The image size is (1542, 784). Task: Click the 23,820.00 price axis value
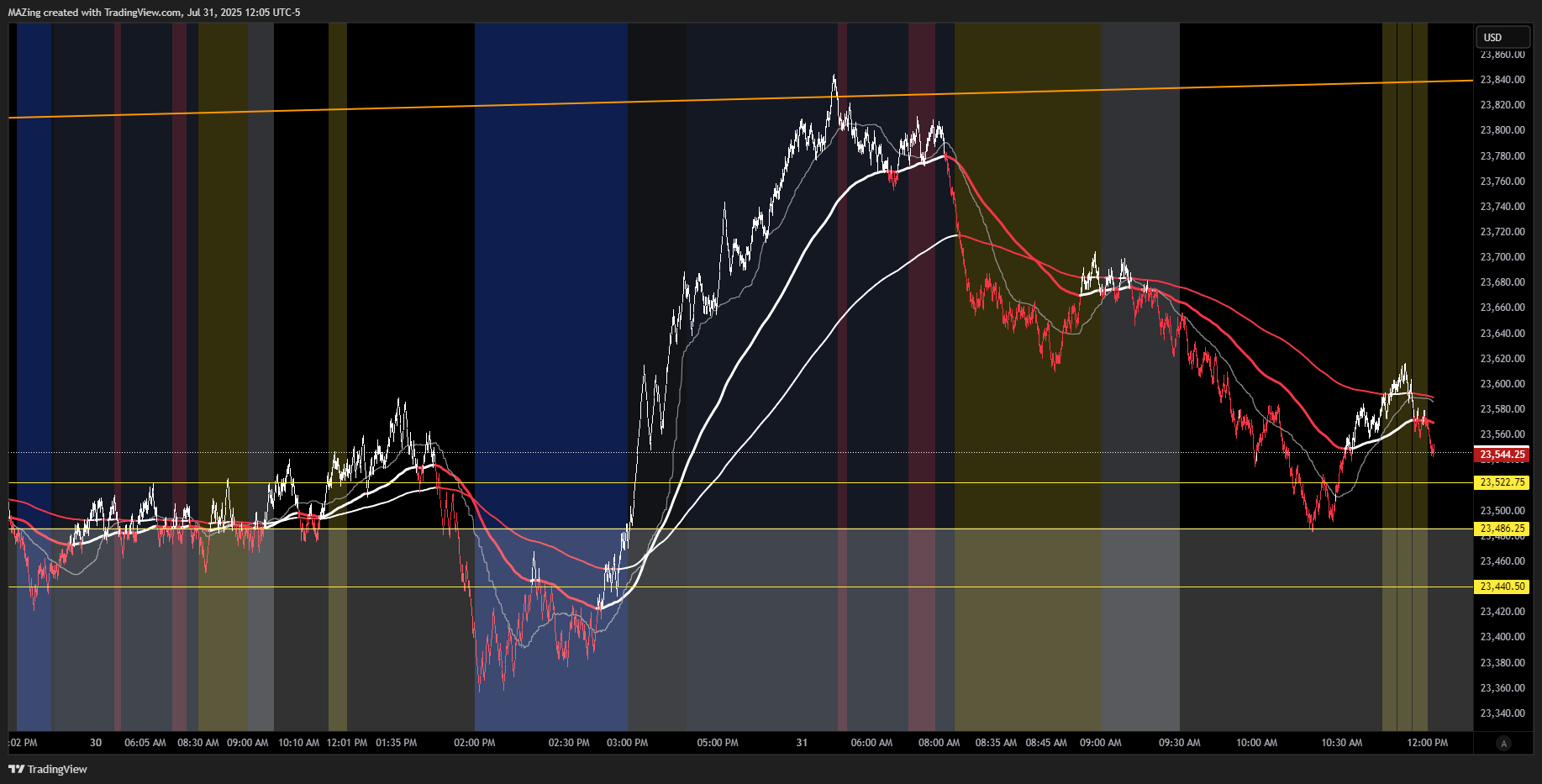pos(1503,105)
